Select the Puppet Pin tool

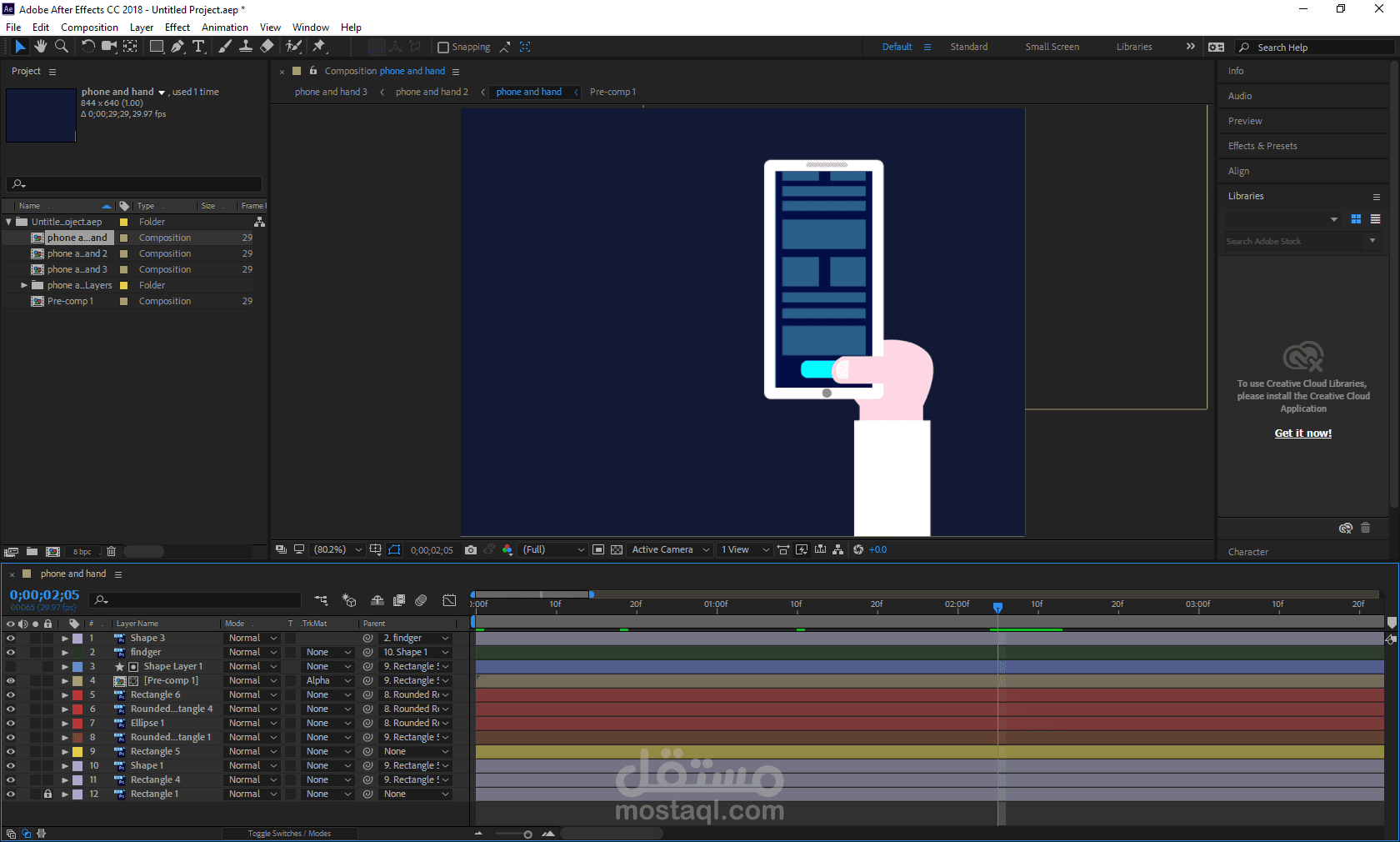click(319, 47)
